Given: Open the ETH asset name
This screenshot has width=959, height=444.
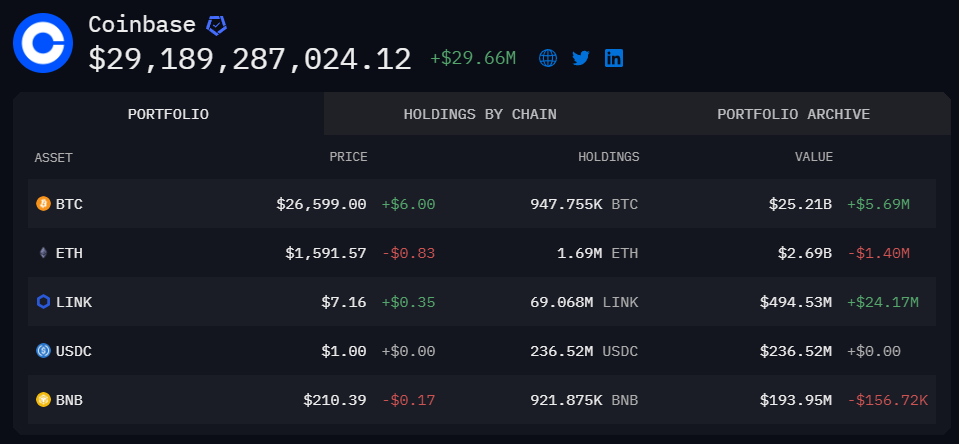Looking at the screenshot, I should (x=69, y=253).
